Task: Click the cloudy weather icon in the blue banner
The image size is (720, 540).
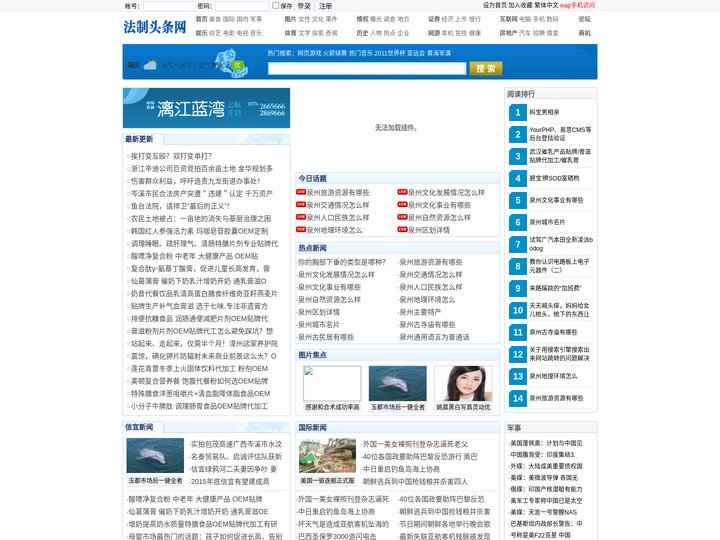Action: (150, 65)
